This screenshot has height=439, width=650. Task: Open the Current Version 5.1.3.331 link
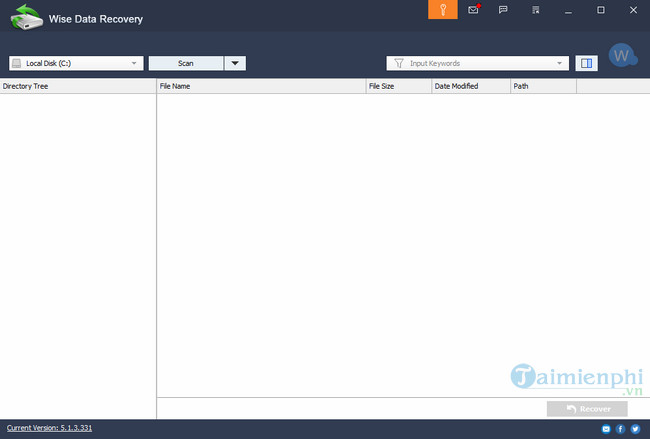(x=49, y=428)
